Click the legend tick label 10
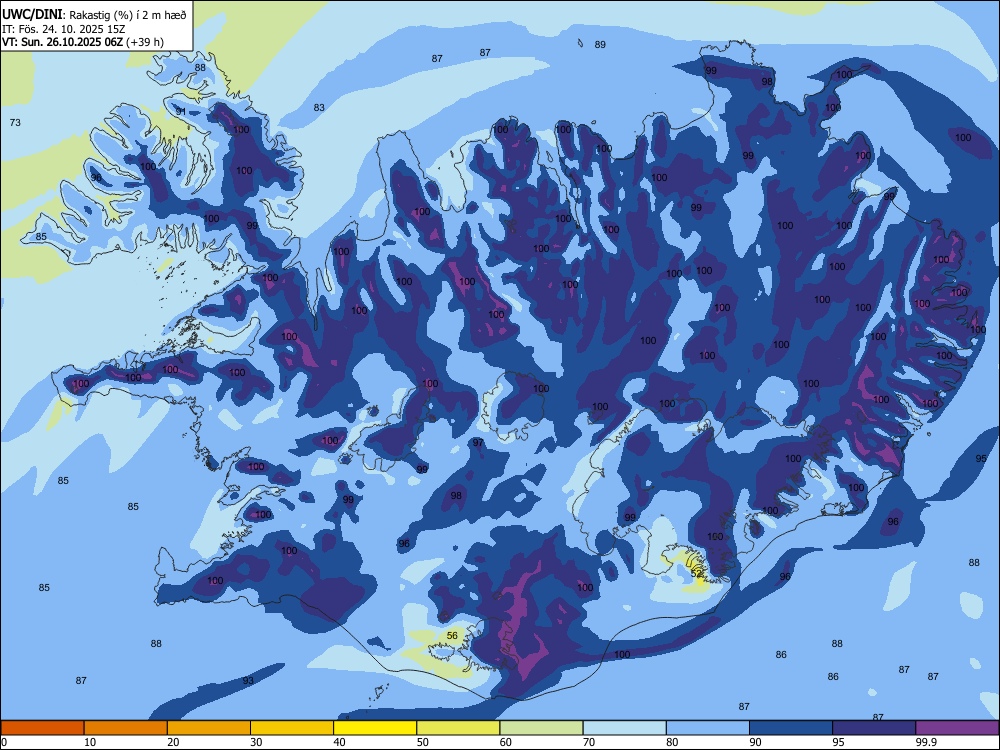 pos(90,742)
